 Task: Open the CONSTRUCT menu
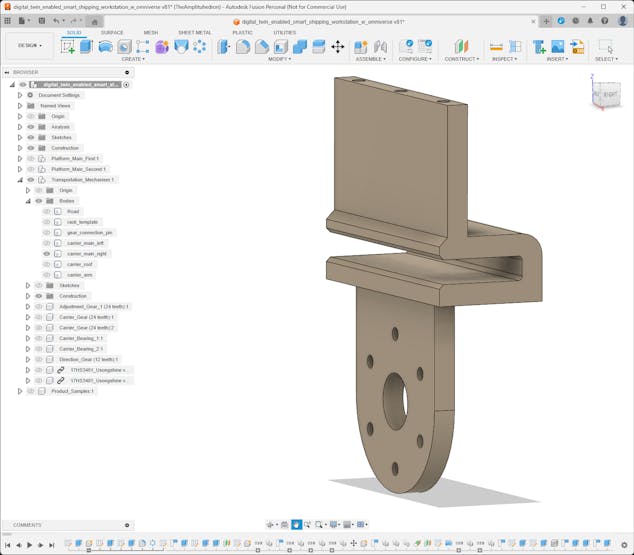coord(461,59)
